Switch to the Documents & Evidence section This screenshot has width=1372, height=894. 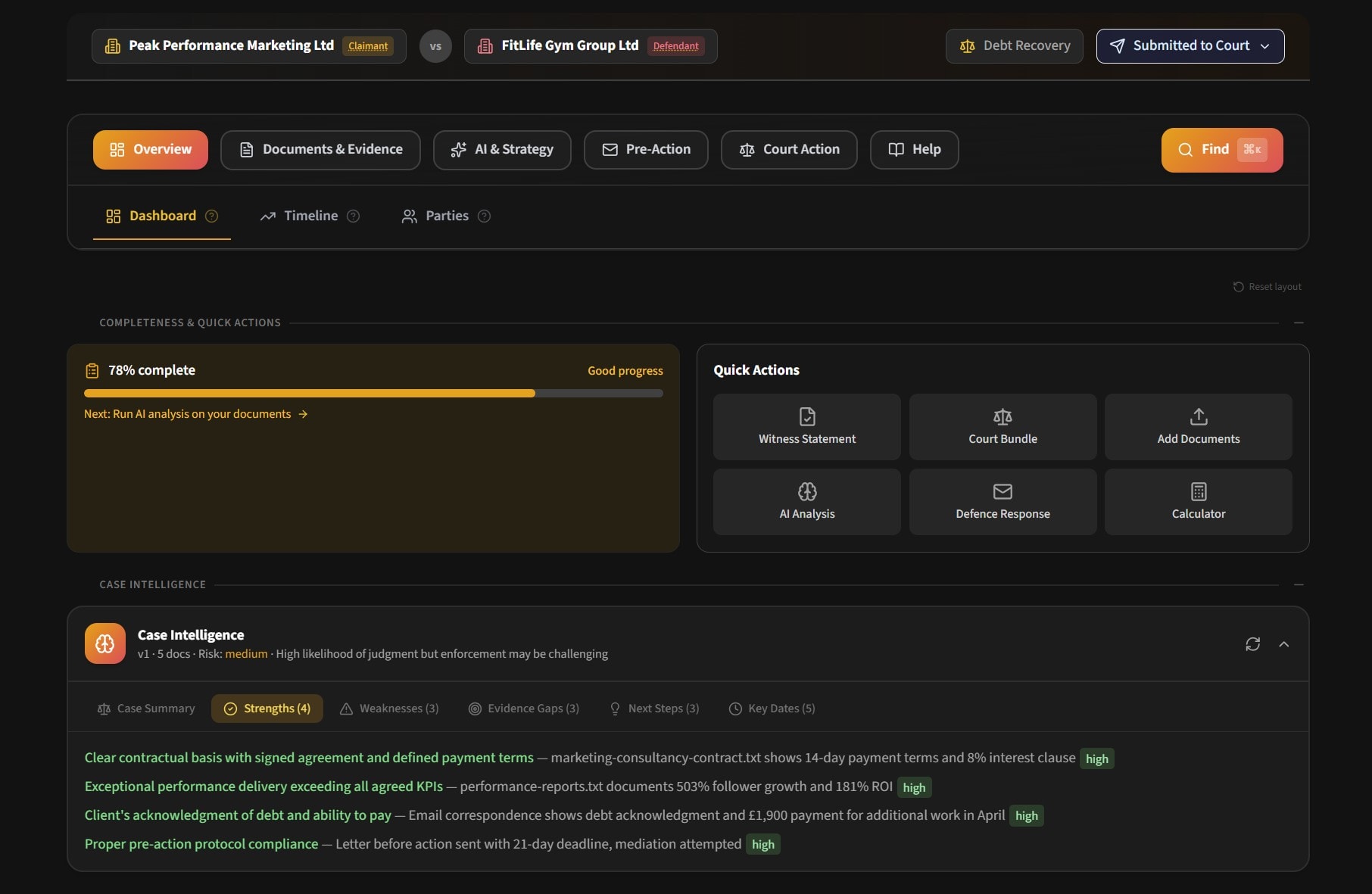[320, 149]
